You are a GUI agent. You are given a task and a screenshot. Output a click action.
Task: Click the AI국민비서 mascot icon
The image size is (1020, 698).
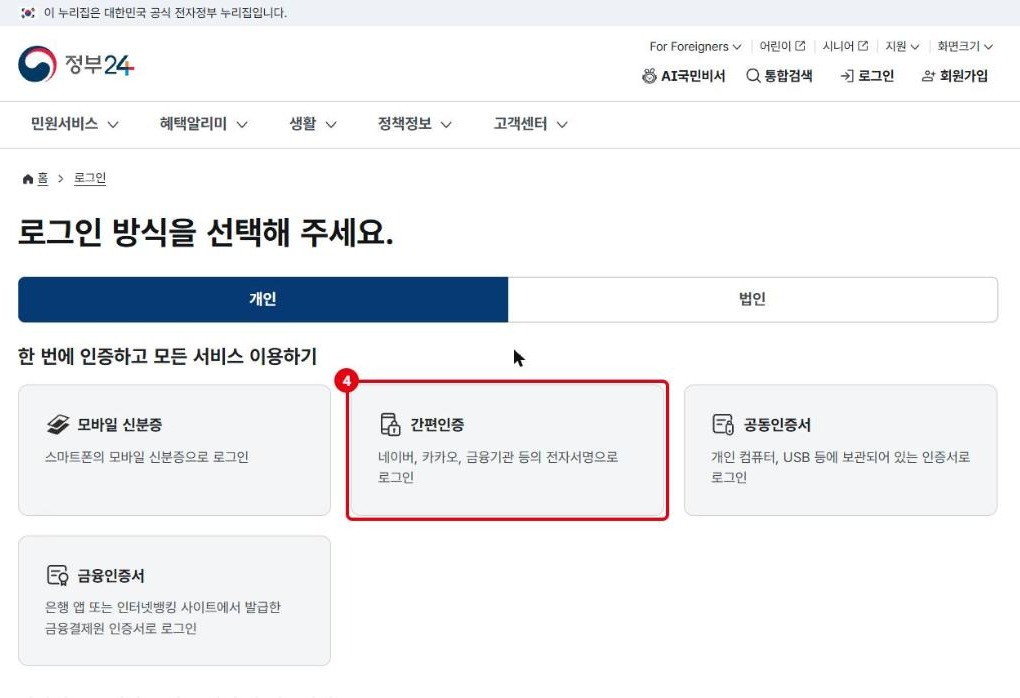pyautogui.click(x=649, y=76)
